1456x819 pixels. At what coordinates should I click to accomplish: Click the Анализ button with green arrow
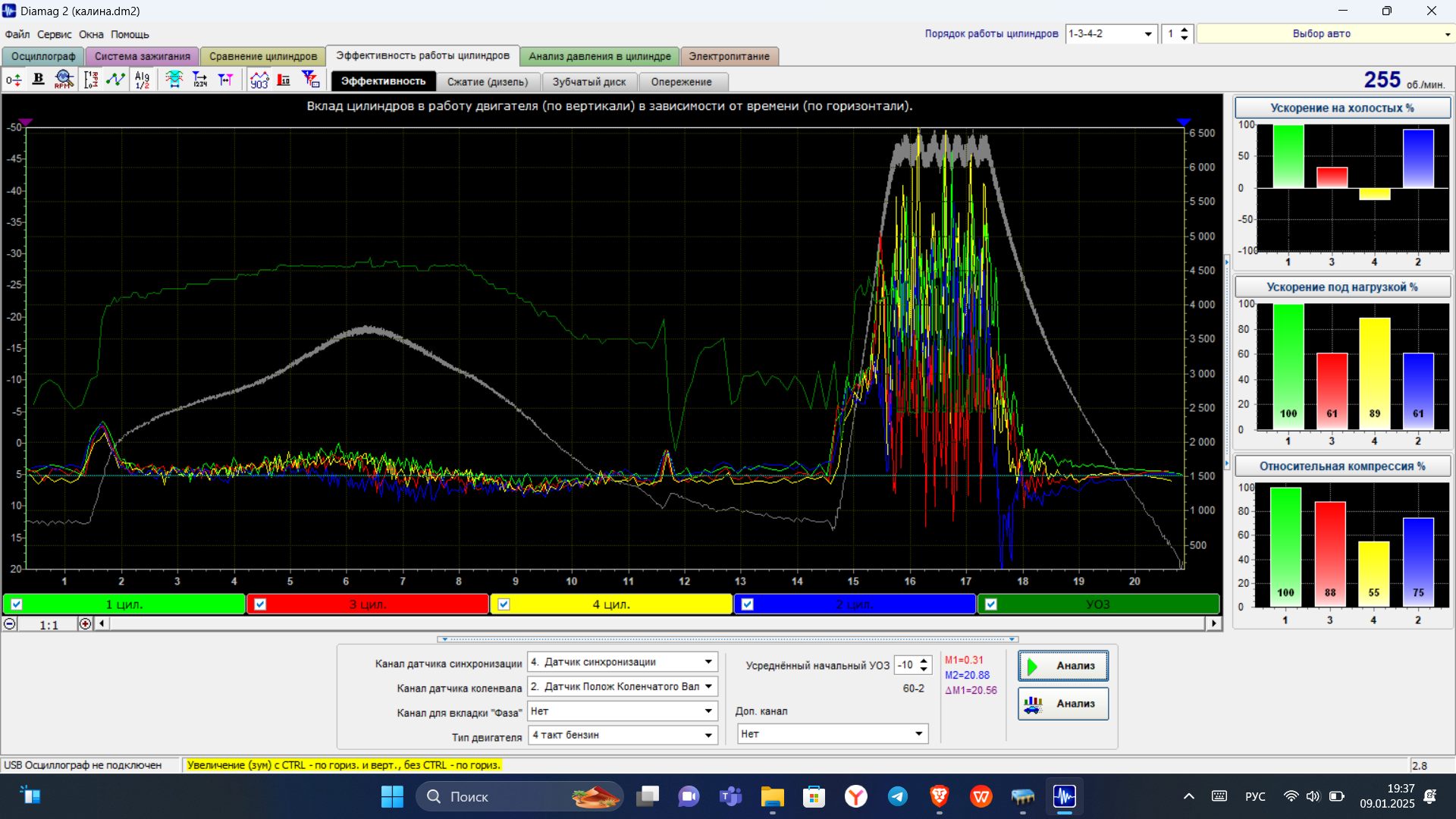(1062, 666)
